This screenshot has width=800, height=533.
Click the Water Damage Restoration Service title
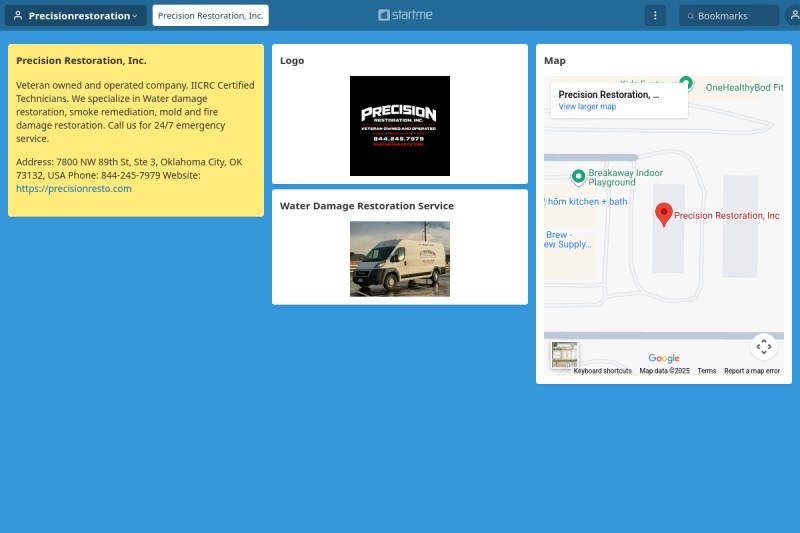point(367,206)
